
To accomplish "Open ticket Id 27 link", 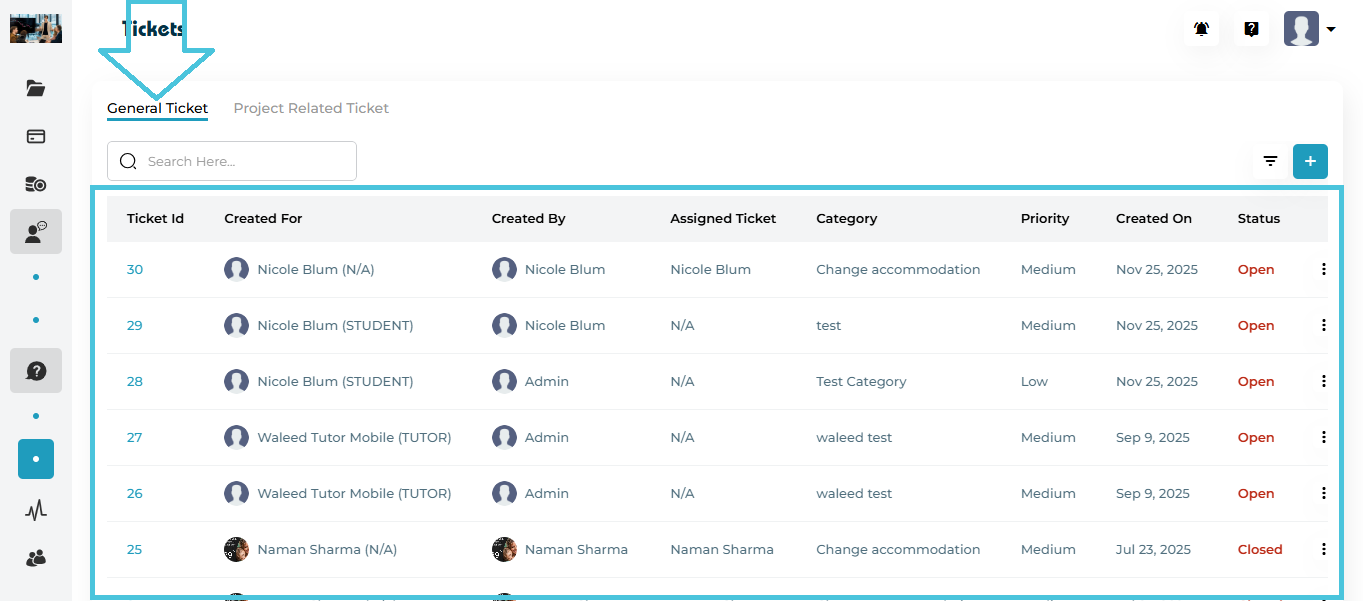I will click(x=134, y=437).
